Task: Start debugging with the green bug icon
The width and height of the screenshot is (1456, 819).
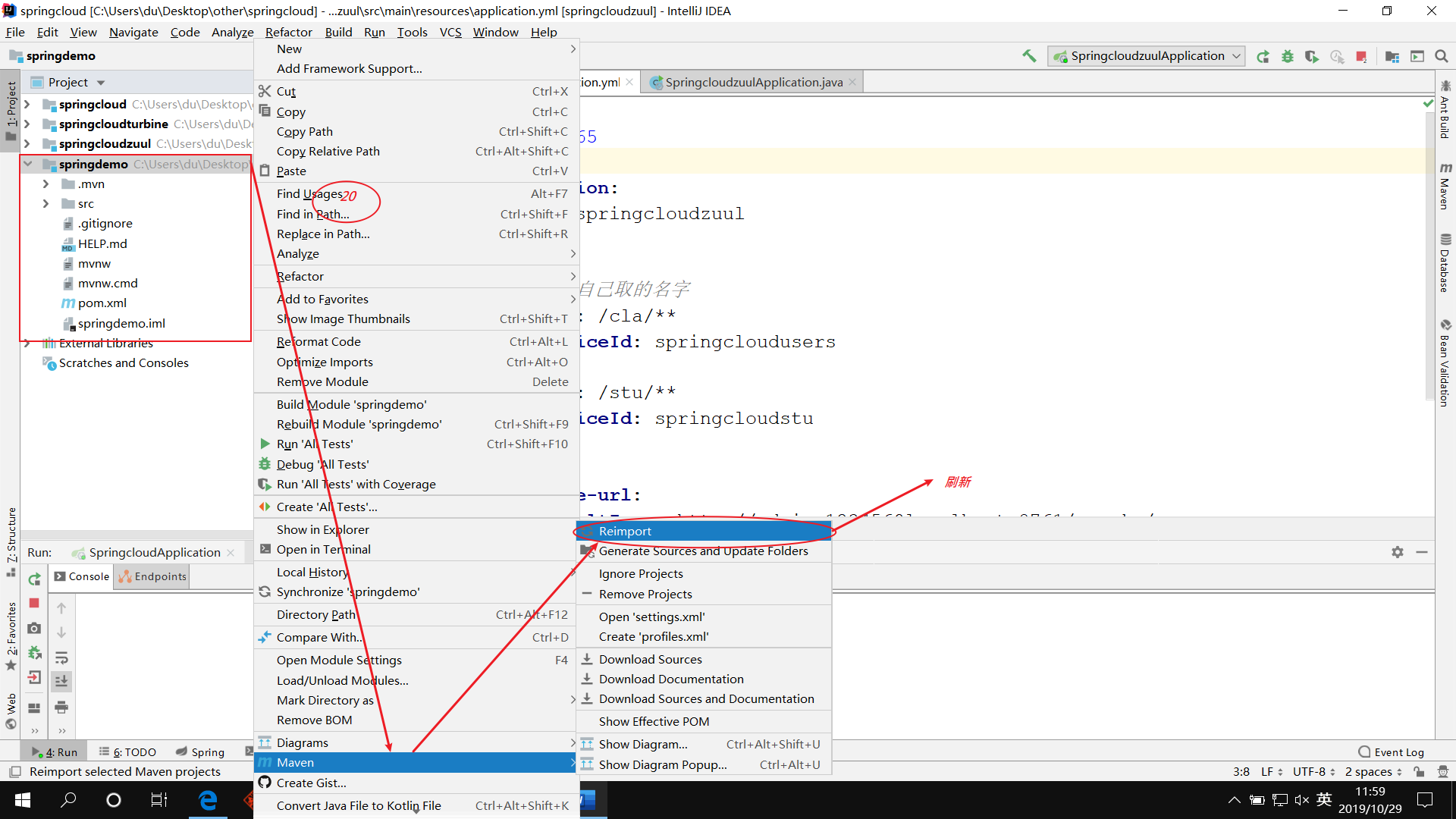Action: [x=1287, y=56]
